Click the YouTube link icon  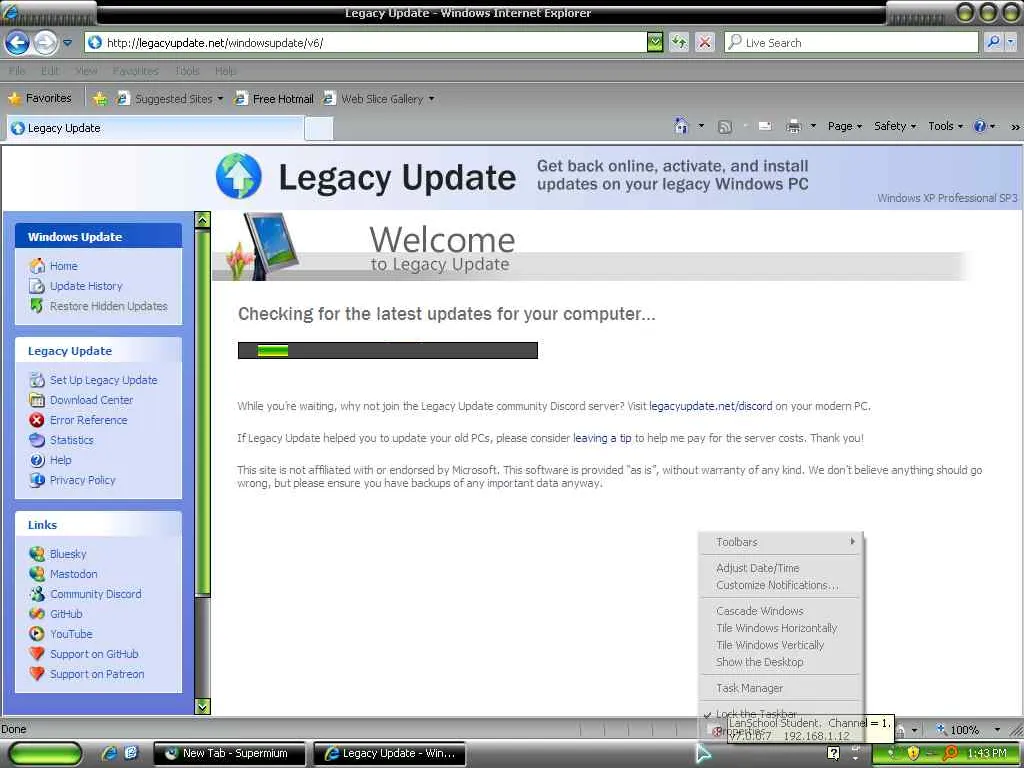[37, 633]
